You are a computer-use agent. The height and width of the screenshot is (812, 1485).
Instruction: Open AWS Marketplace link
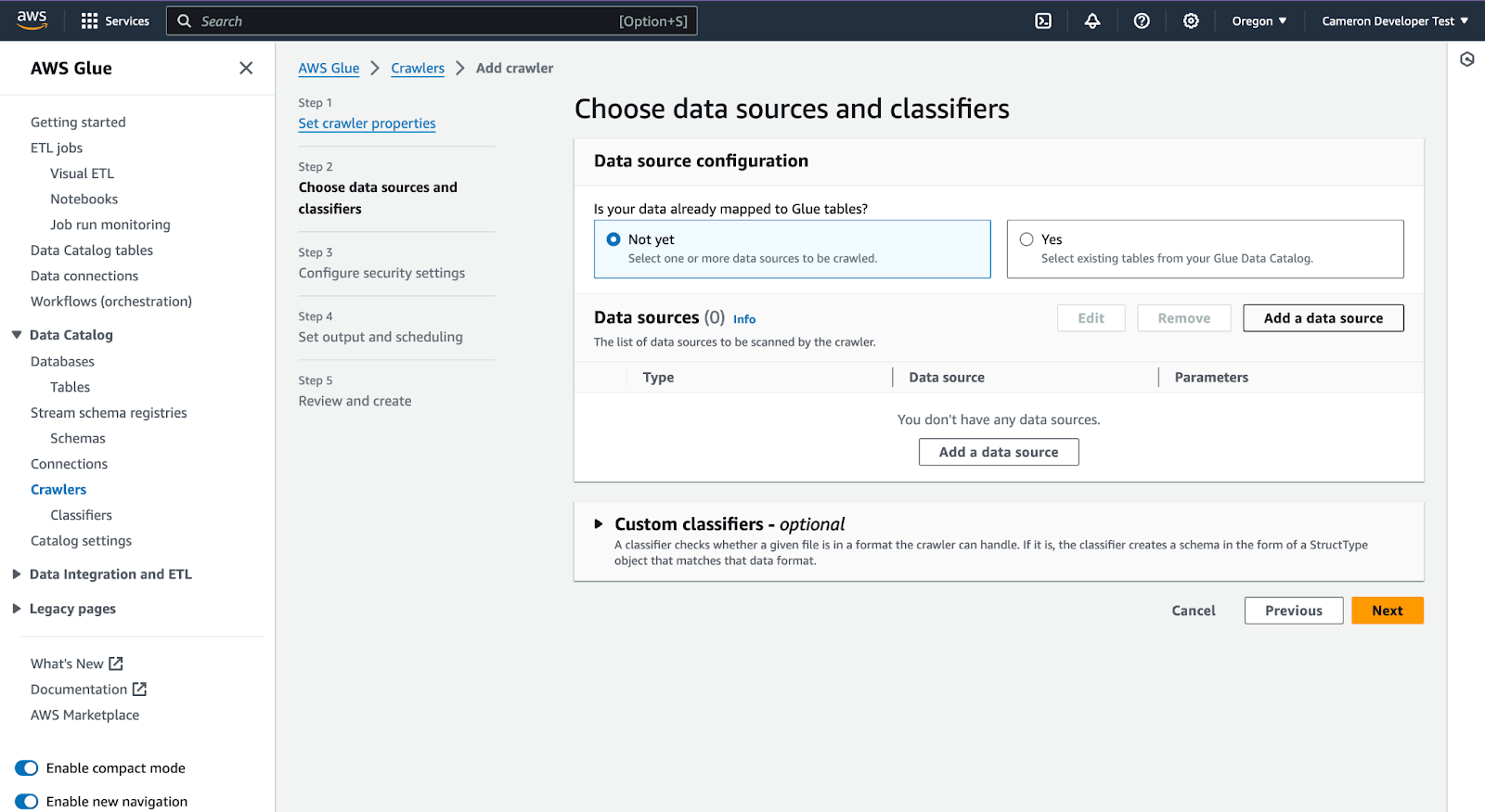click(x=84, y=715)
